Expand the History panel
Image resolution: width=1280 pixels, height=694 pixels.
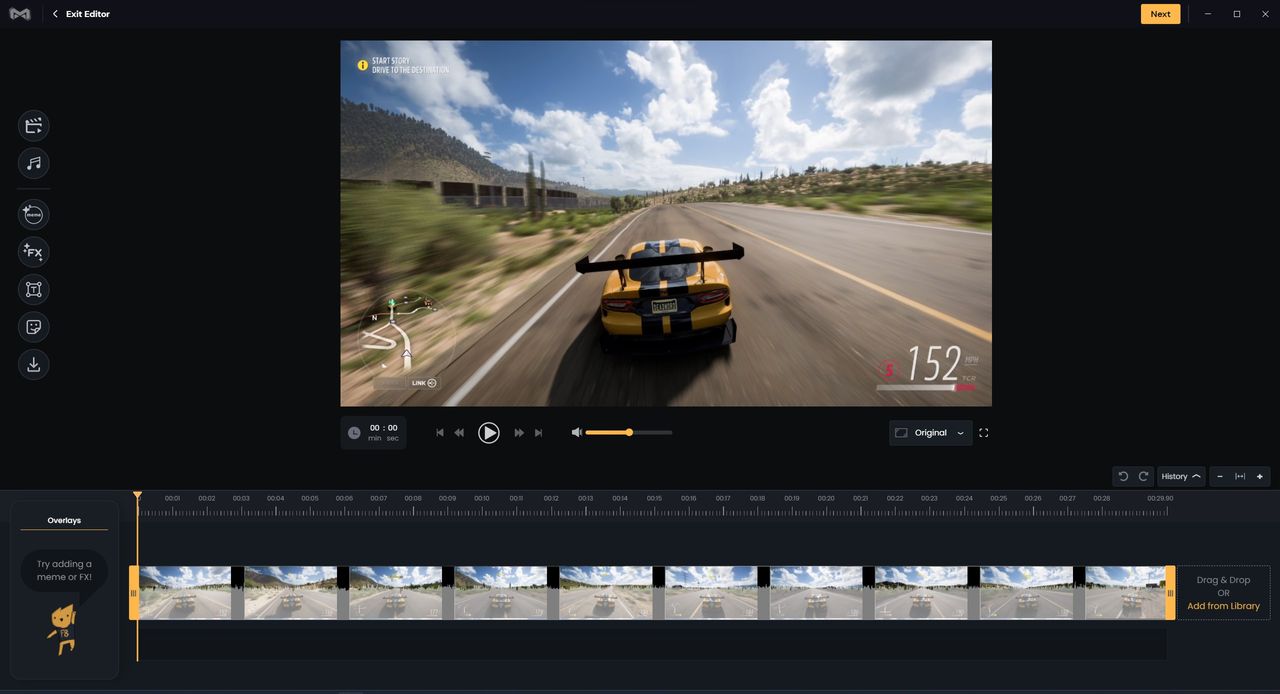tap(1181, 476)
